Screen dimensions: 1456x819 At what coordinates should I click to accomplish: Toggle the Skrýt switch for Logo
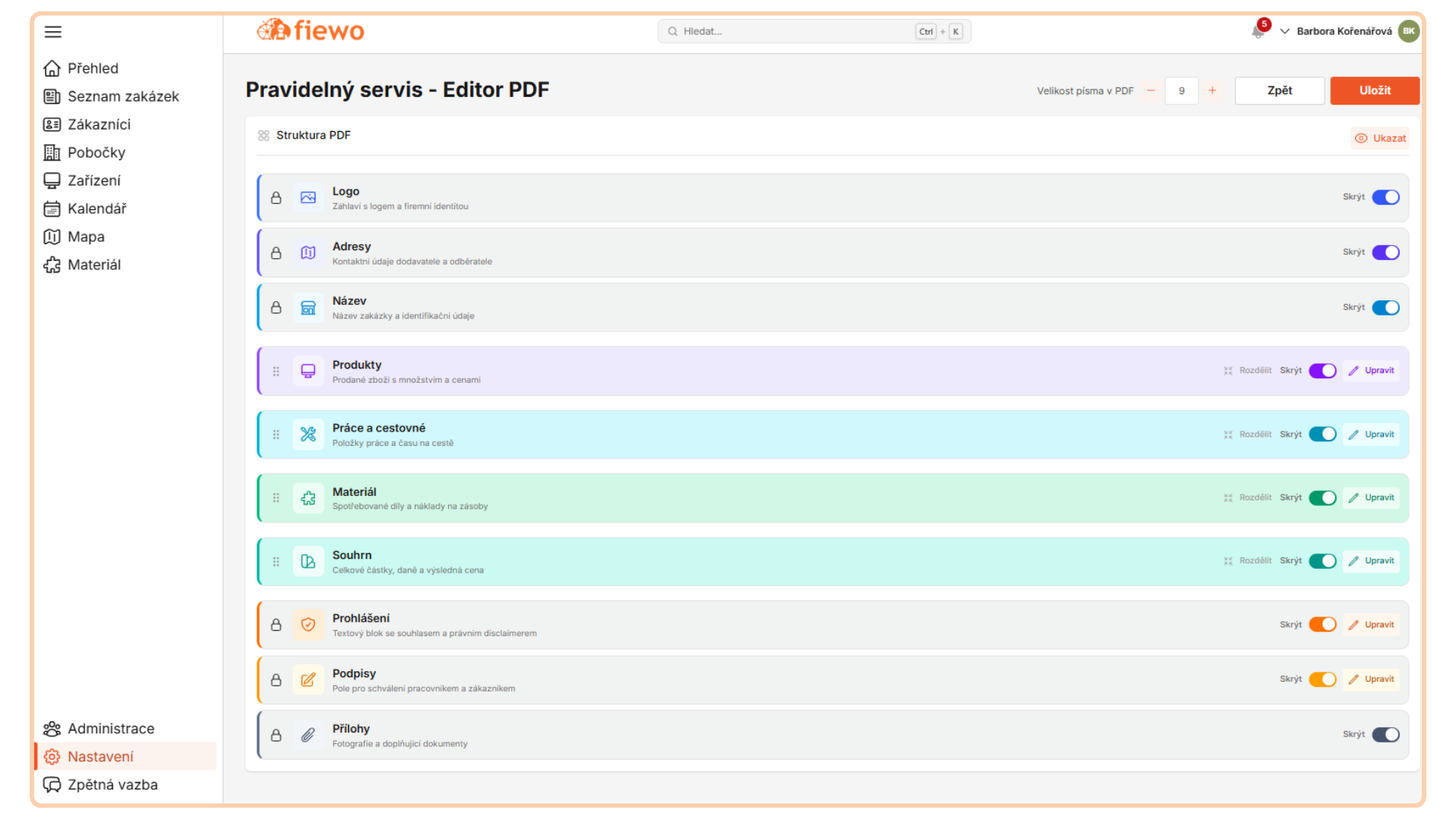click(1385, 197)
